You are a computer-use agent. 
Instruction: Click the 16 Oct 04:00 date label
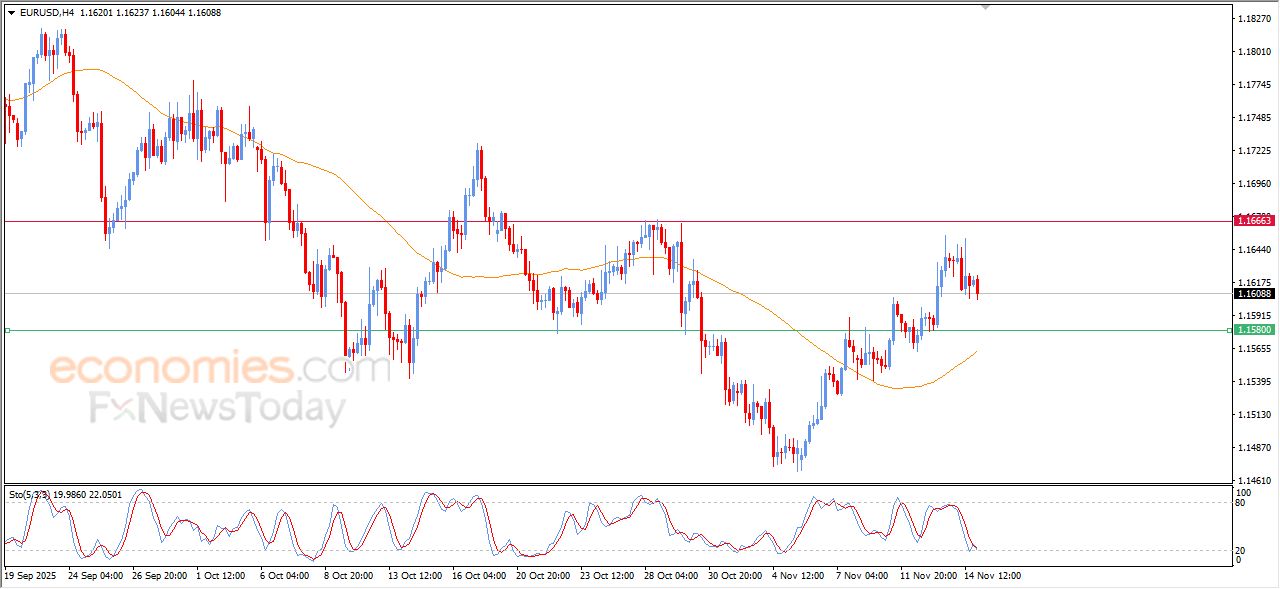pyautogui.click(x=480, y=576)
